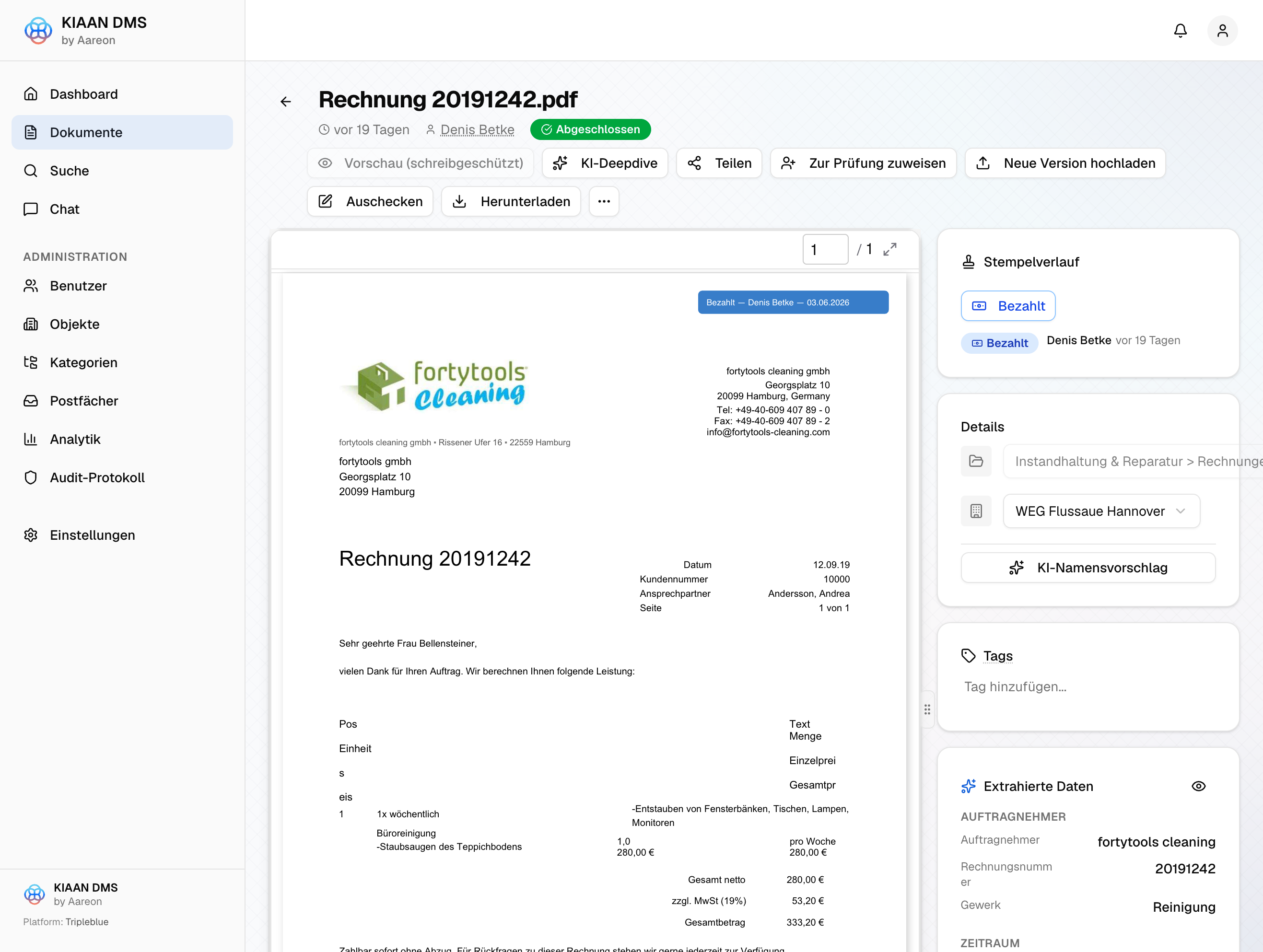
Task: Click the Bezahlt stamp on the PDF
Action: tap(793, 302)
